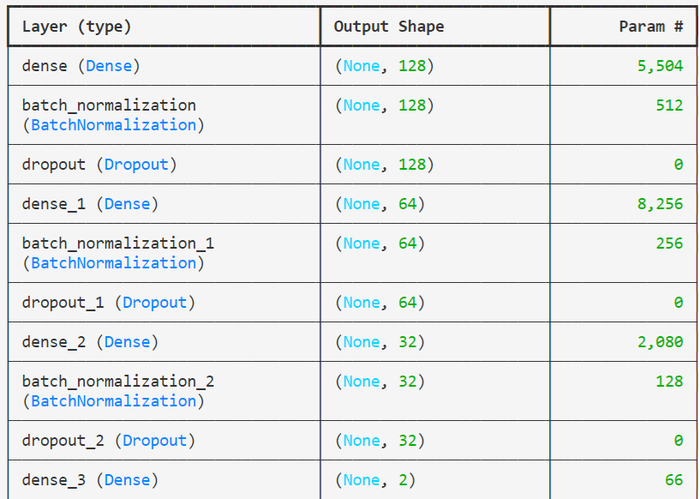Click the (None, 2) output shape

[376, 480]
